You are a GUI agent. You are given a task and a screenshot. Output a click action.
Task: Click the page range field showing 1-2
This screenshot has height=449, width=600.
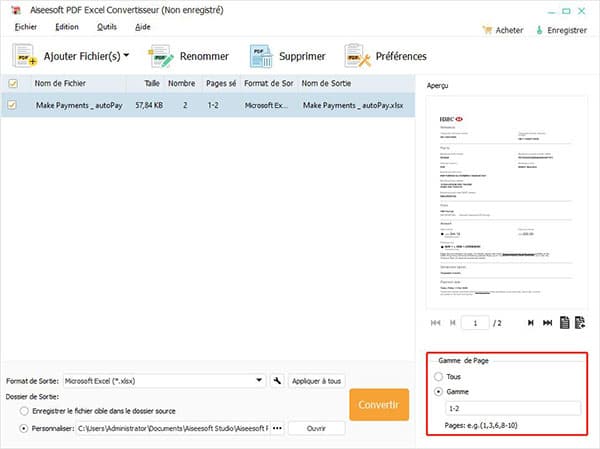point(513,408)
